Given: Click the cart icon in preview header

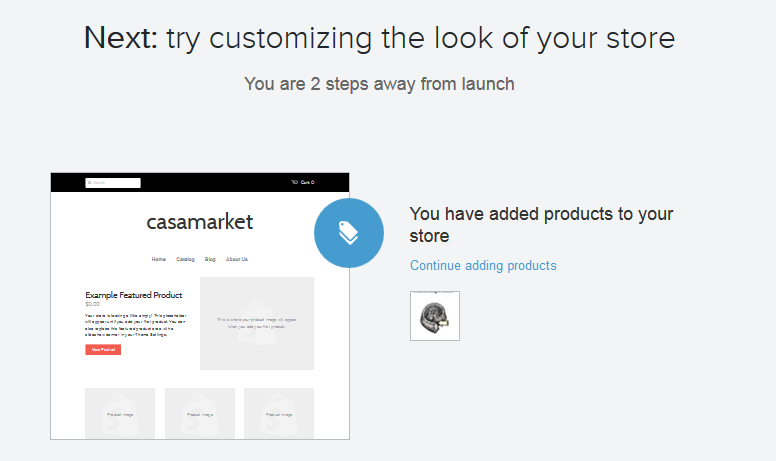Looking at the screenshot, I should (294, 182).
